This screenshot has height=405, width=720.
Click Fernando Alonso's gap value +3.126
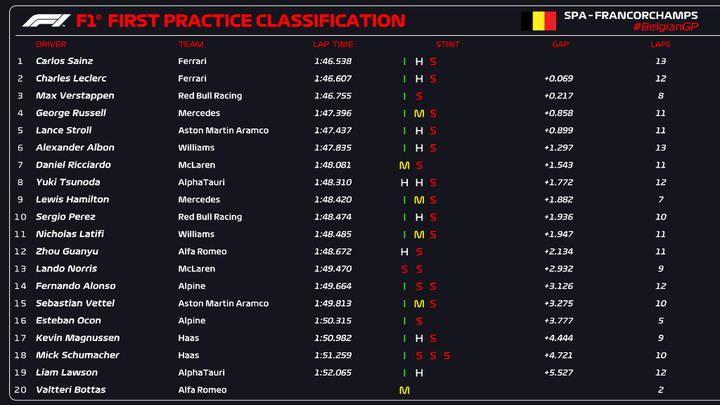click(558, 286)
